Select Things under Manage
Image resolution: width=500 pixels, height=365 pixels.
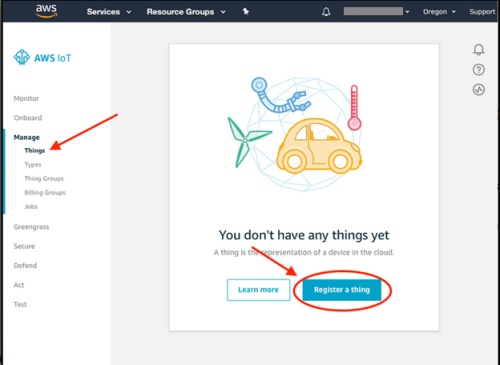(x=35, y=150)
